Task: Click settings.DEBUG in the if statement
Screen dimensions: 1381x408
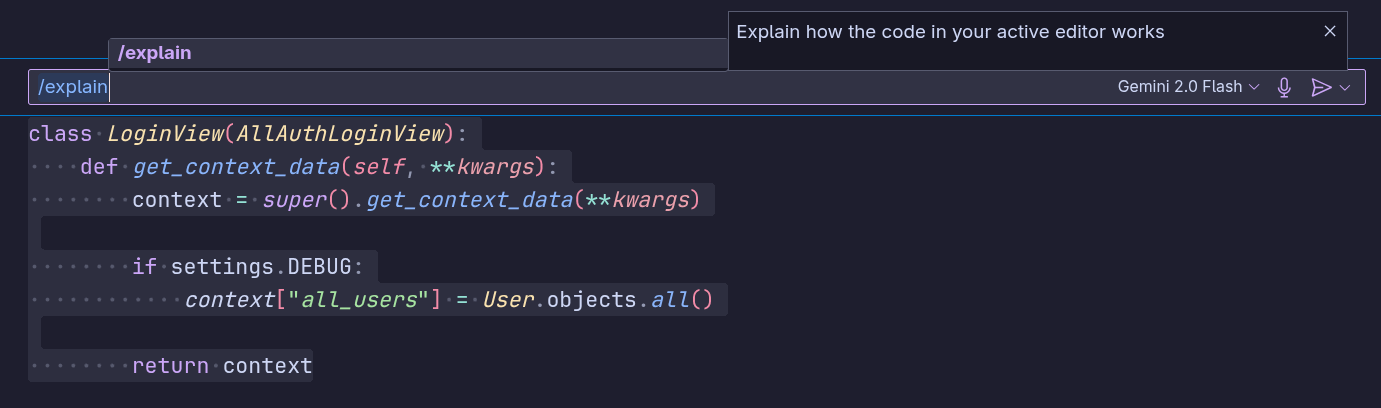Action: point(261,267)
